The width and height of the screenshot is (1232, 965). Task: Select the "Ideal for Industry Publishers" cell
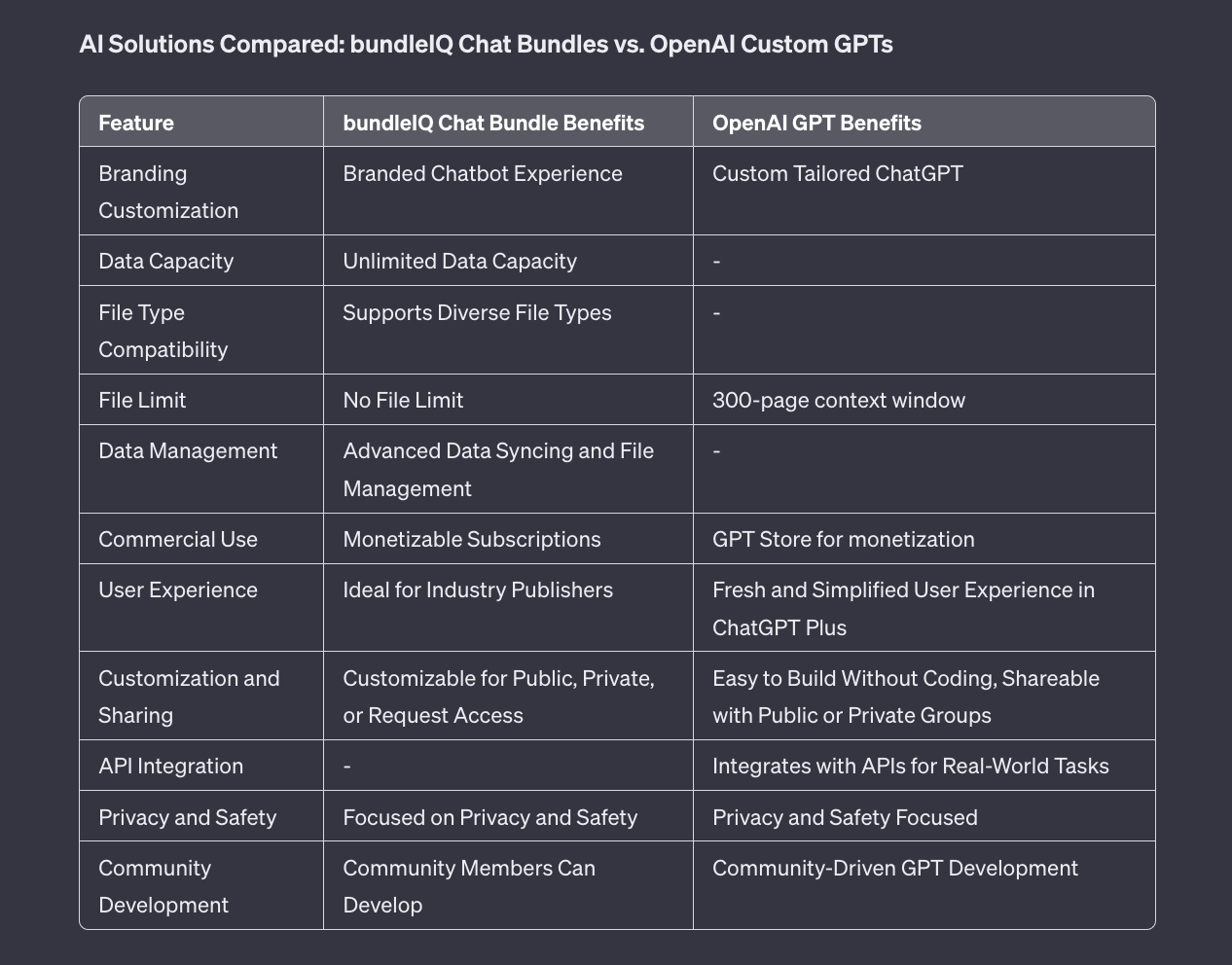478,590
